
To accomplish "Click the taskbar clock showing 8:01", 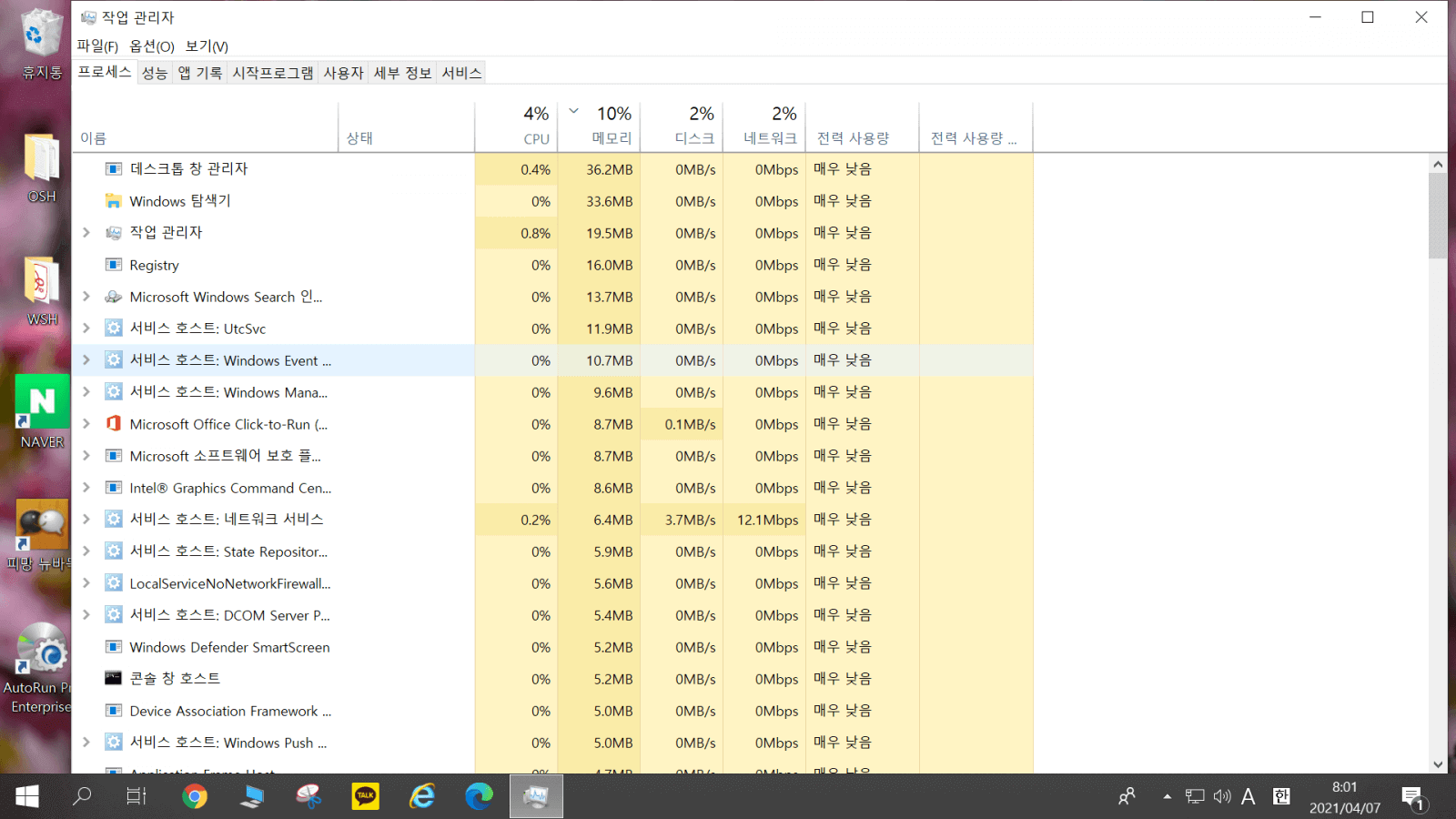I will tap(1345, 797).
